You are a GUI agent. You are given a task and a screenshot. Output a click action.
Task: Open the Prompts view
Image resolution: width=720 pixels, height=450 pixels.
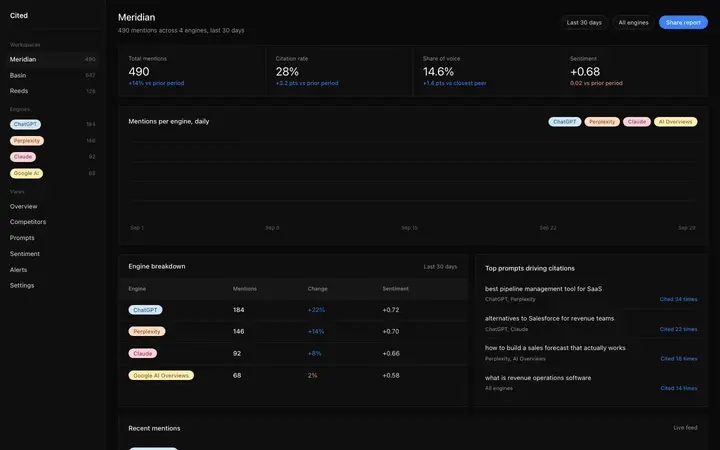22,238
